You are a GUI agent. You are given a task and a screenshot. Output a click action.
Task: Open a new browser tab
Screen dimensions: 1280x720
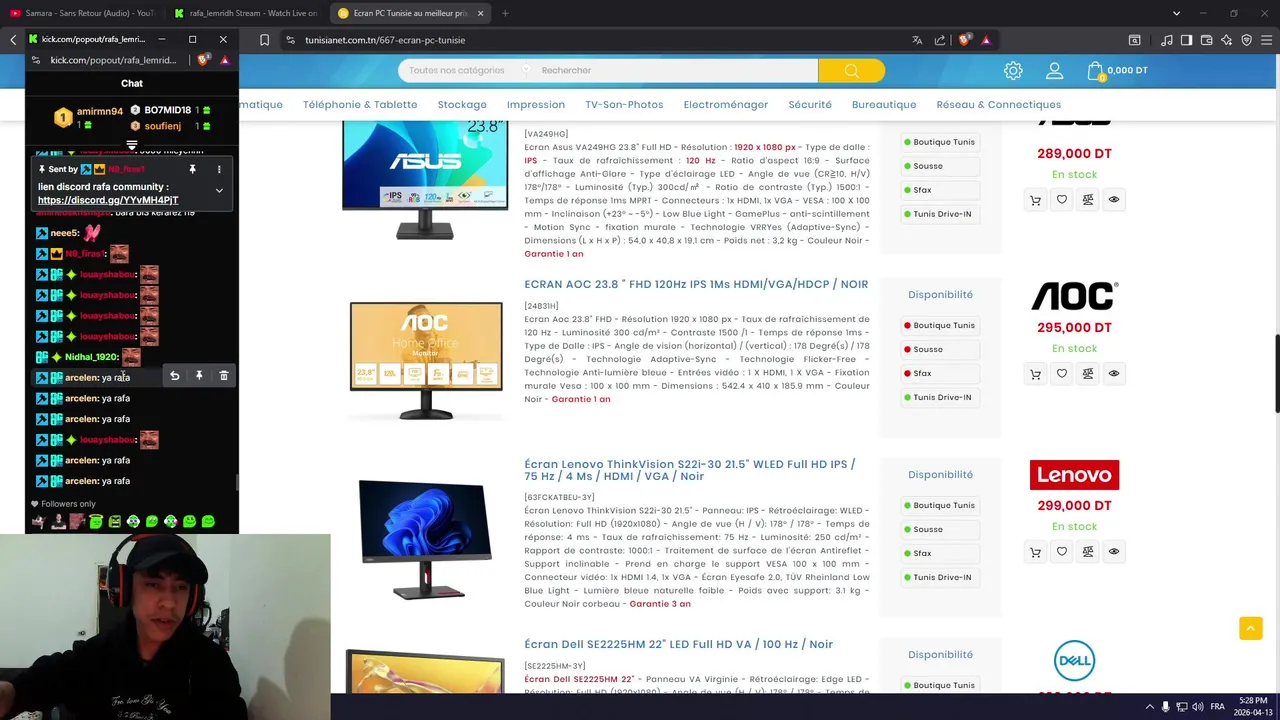tap(504, 13)
